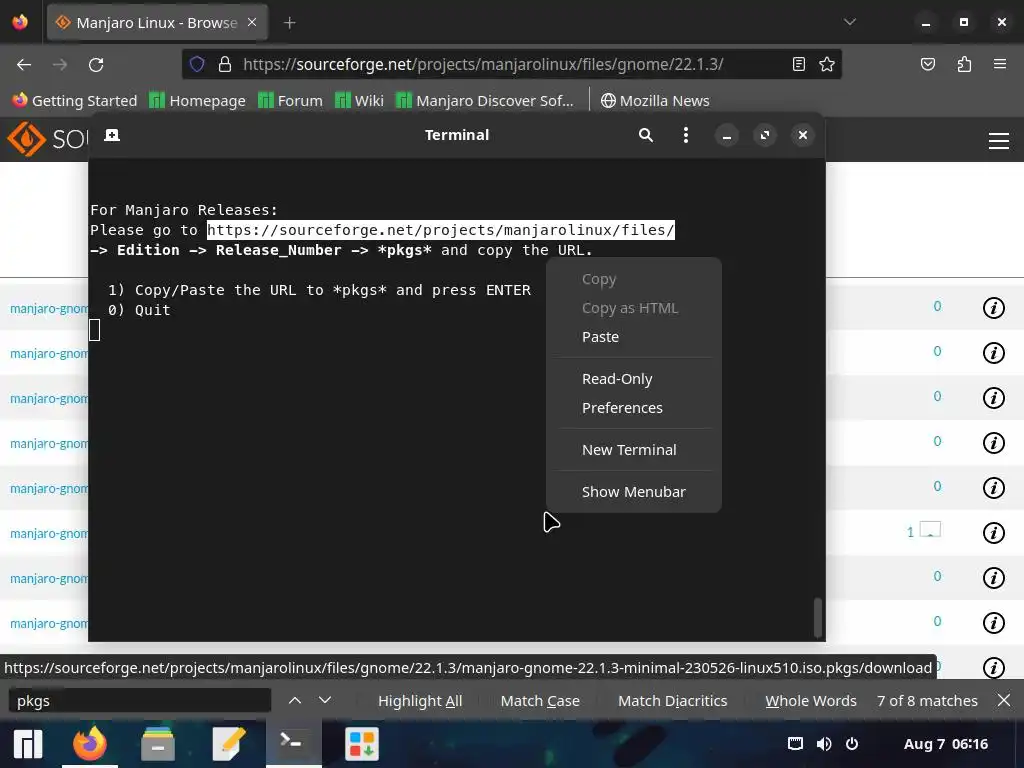1024x768 pixels.
Task: Open file manager from taskbar
Action: tap(158, 744)
